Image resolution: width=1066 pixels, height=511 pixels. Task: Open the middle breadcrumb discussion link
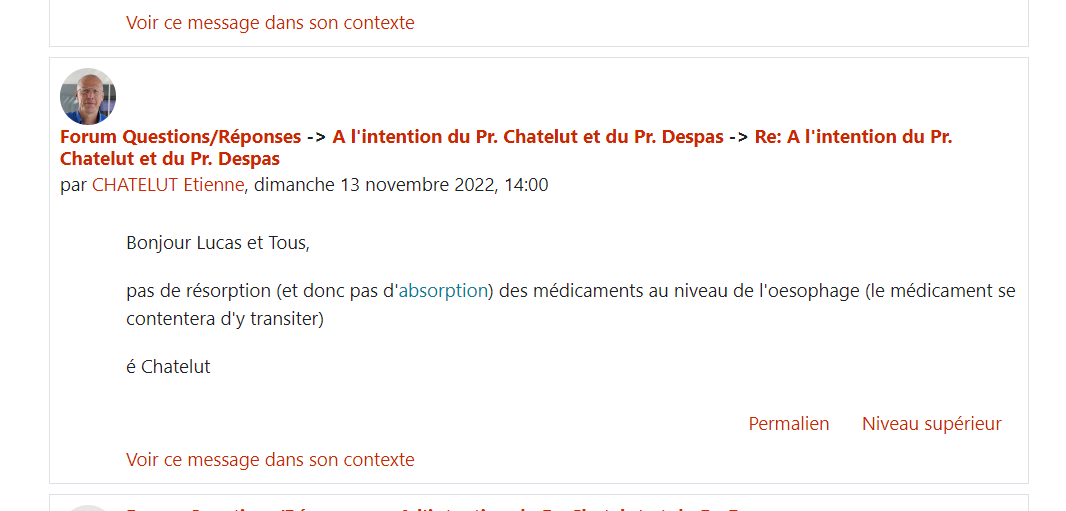click(x=528, y=137)
